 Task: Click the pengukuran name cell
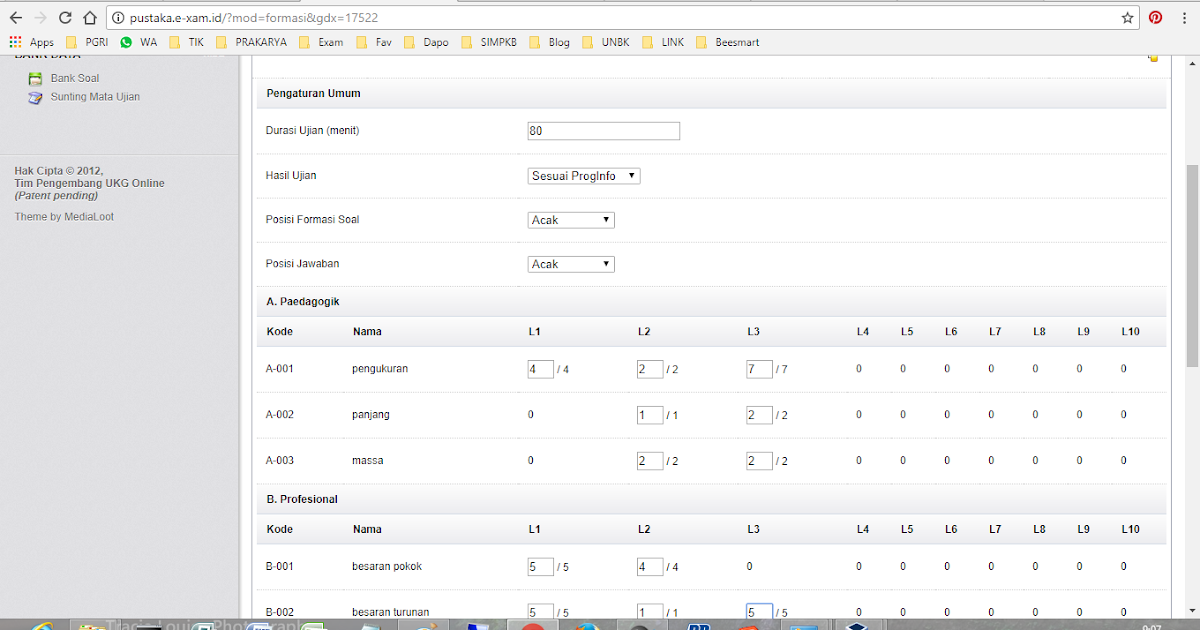(x=380, y=369)
